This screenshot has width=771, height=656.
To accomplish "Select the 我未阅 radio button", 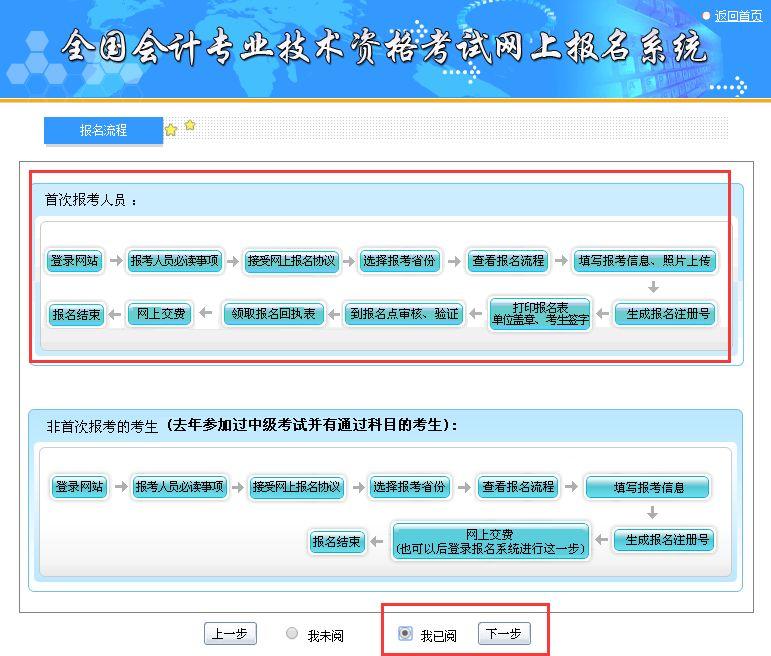I will point(292,633).
